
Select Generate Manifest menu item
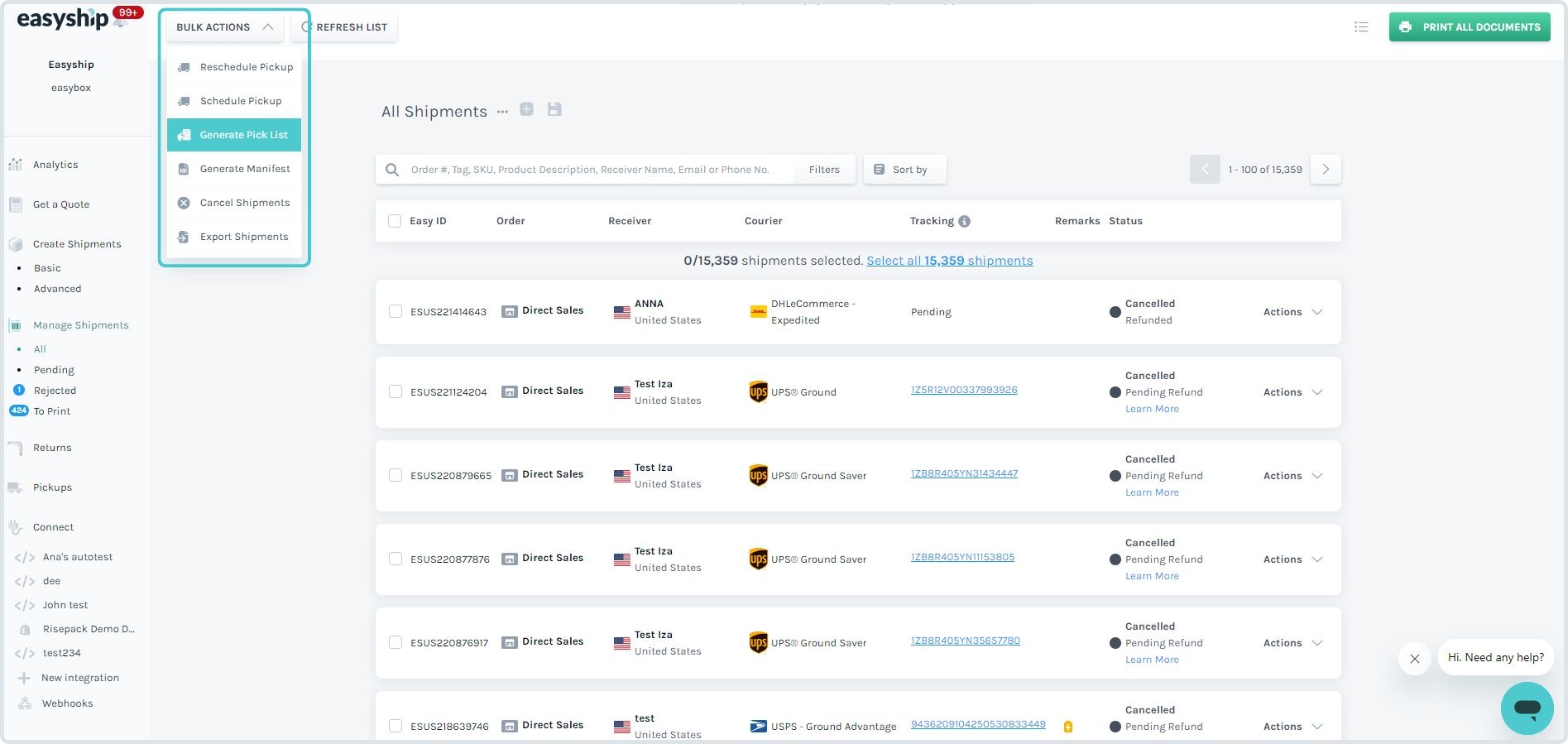pos(234,169)
